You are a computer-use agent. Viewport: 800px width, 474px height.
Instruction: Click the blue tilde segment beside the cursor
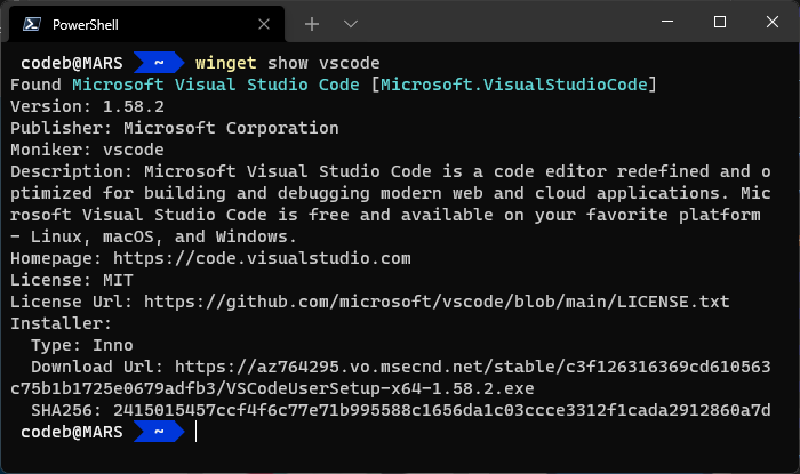[x=158, y=431]
